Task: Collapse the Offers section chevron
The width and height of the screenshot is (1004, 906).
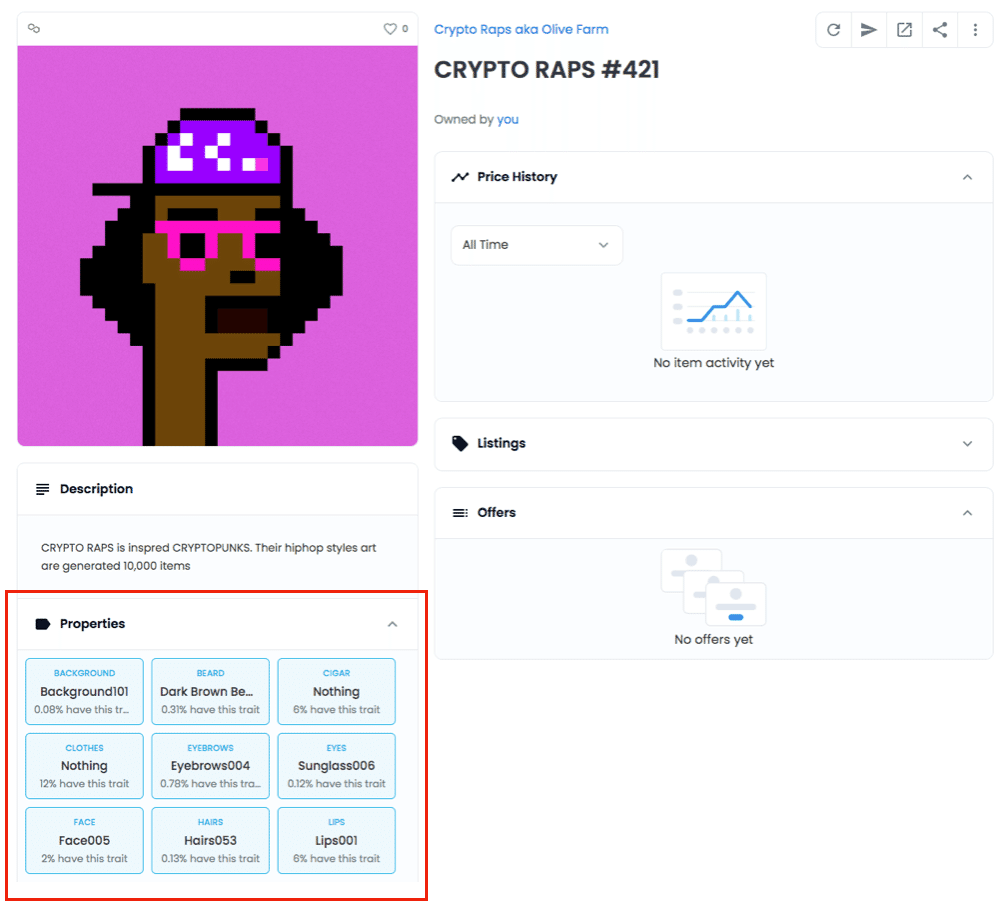Action: [967, 513]
